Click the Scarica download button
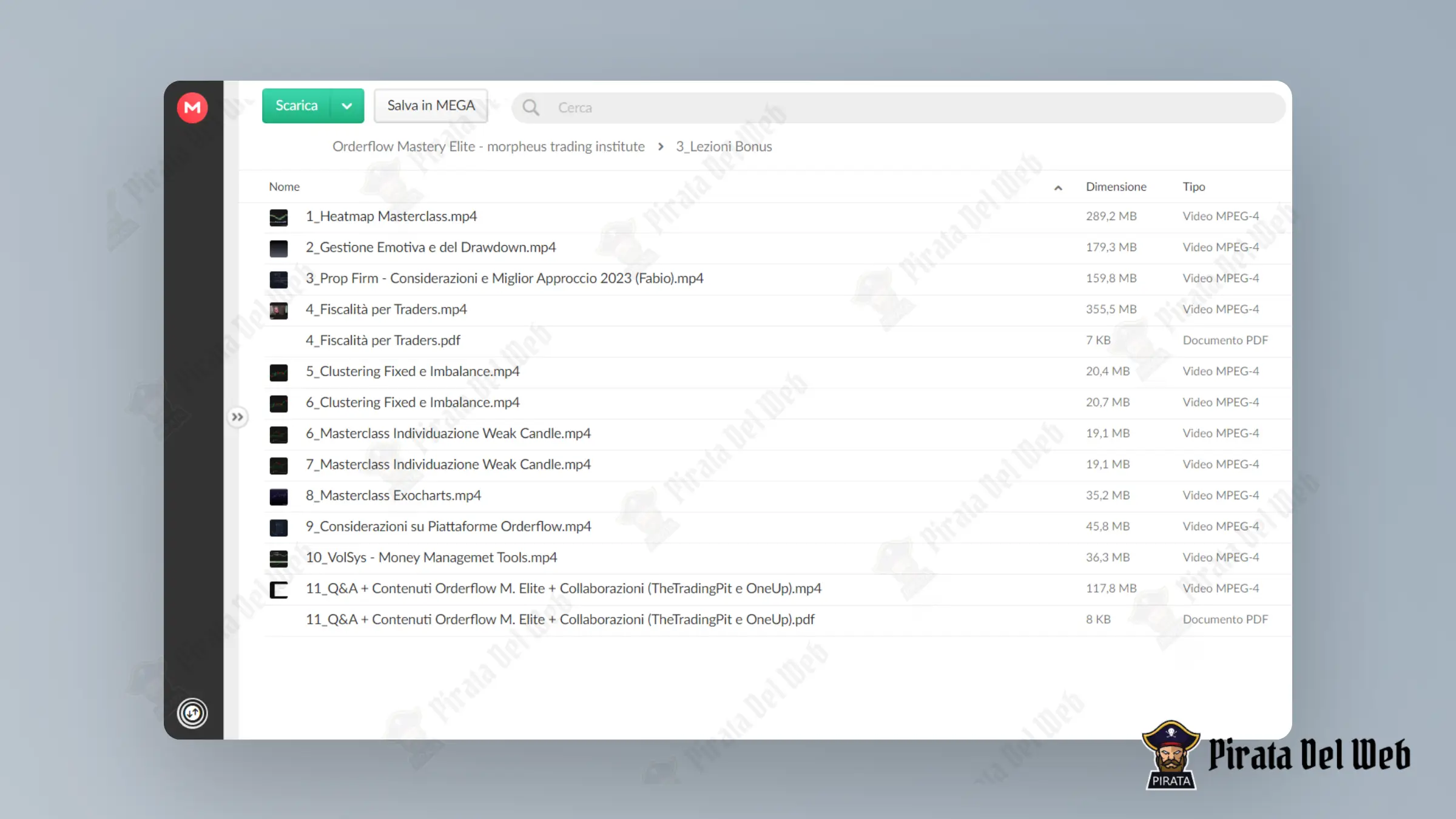 point(297,106)
